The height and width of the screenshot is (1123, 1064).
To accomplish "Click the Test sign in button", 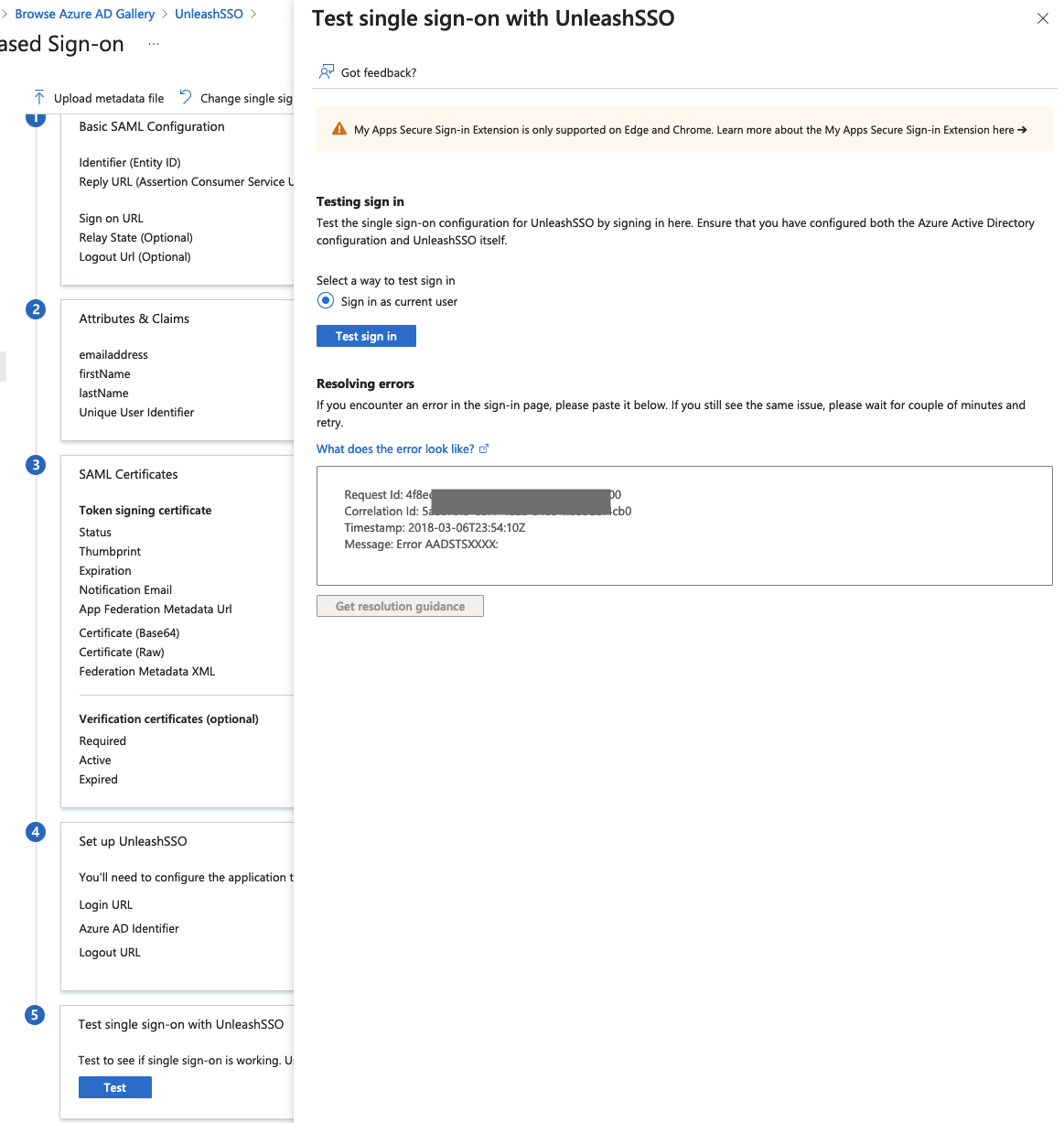I will click(x=366, y=336).
